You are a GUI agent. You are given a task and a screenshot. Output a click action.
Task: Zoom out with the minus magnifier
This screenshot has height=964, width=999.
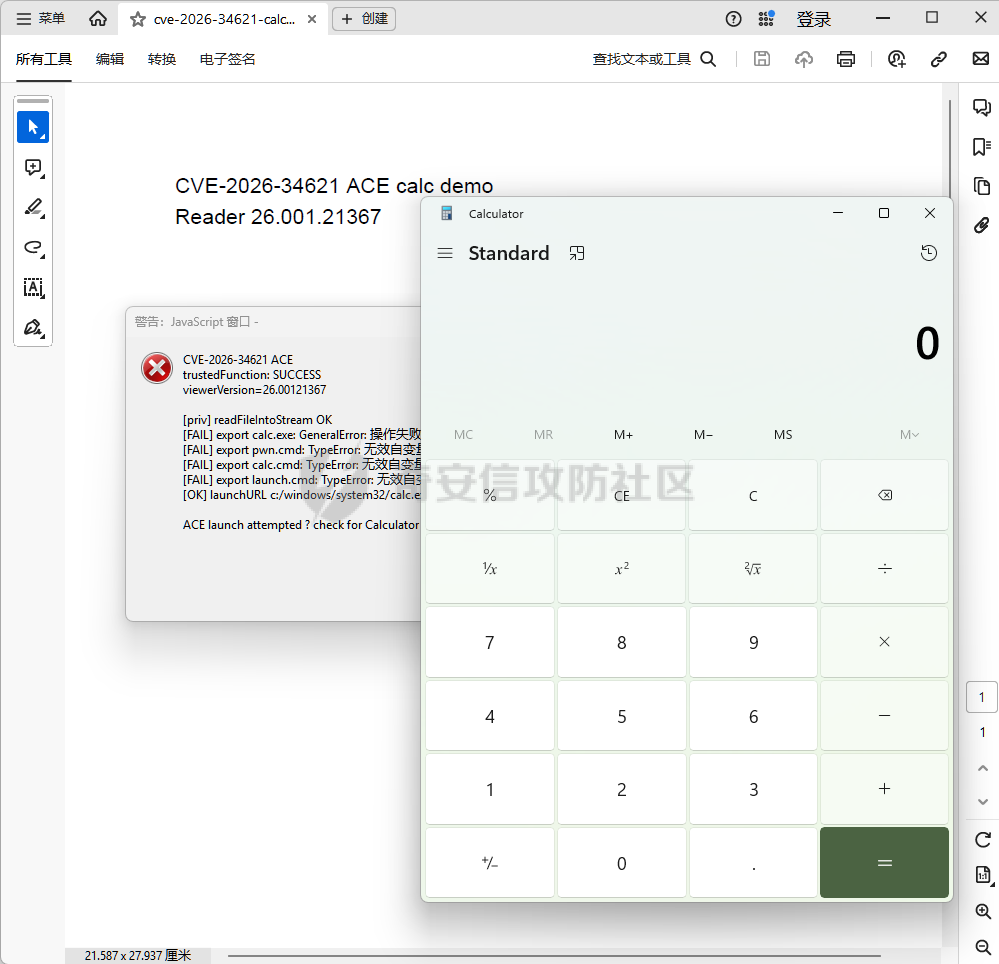pyautogui.click(x=983, y=947)
